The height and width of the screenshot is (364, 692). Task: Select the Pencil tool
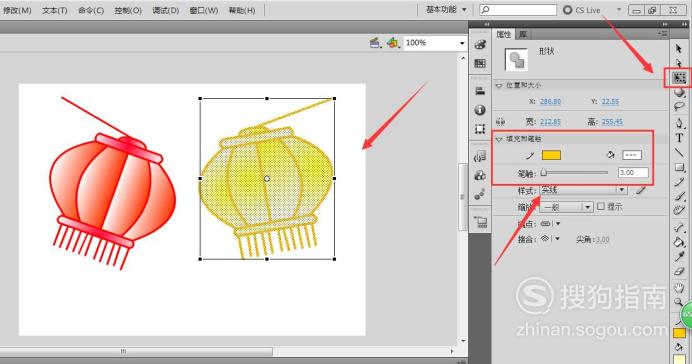pos(679,182)
